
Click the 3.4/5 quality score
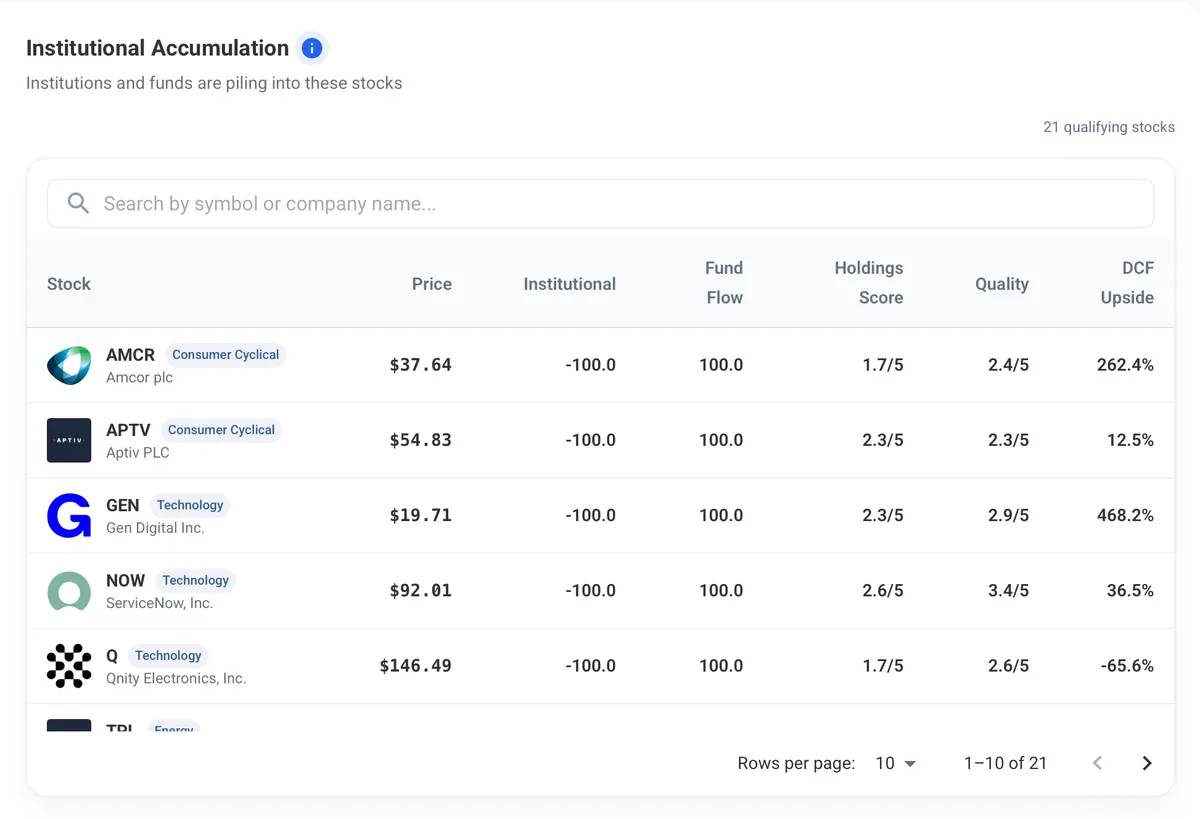coord(1008,590)
